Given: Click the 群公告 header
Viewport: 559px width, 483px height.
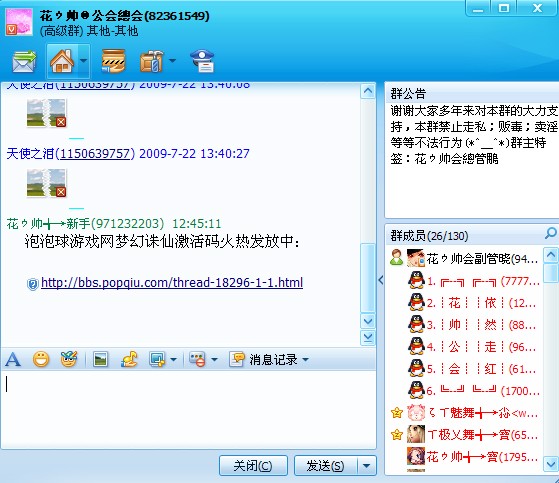Looking at the screenshot, I should 408,94.
